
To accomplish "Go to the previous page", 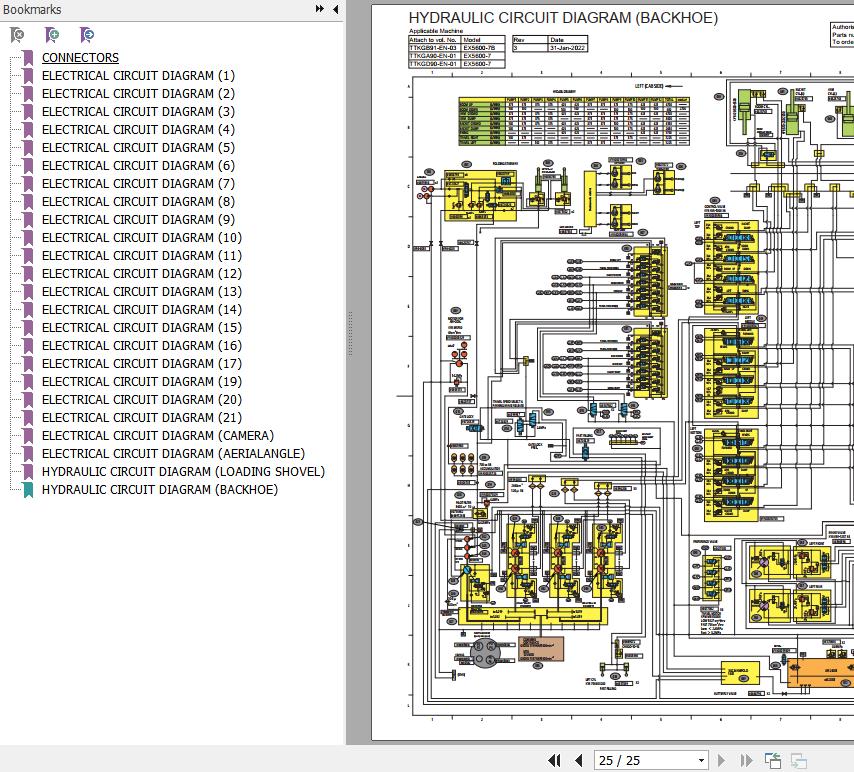I will 578,761.
